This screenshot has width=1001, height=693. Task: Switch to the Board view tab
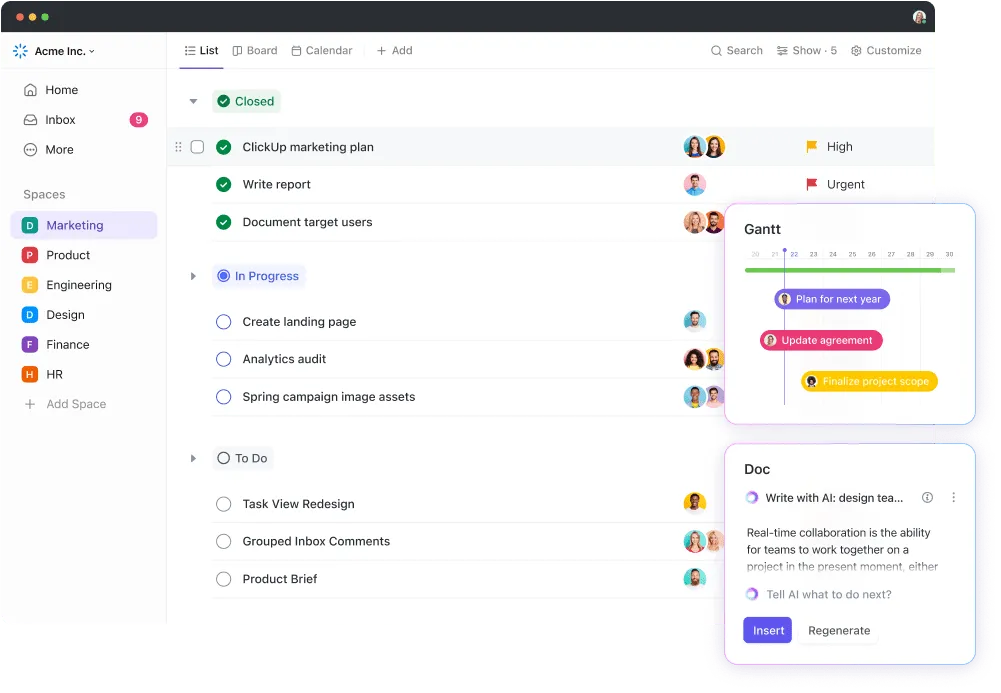[x=255, y=50]
